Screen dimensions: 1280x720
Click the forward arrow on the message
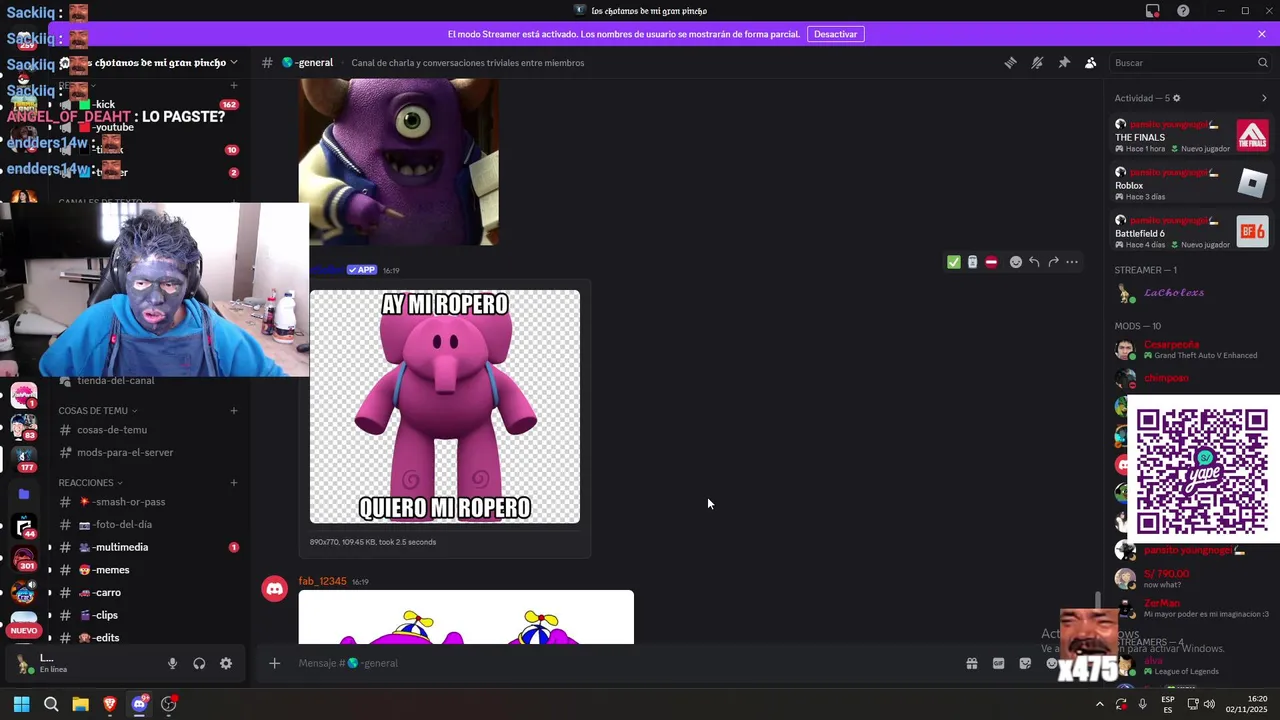(1053, 262)
